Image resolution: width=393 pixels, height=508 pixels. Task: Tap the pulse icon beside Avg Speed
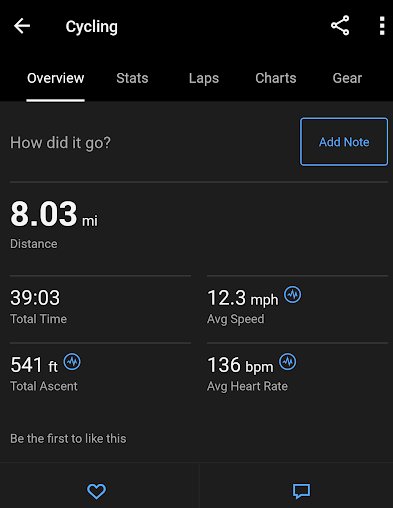[x=292, y=294]
